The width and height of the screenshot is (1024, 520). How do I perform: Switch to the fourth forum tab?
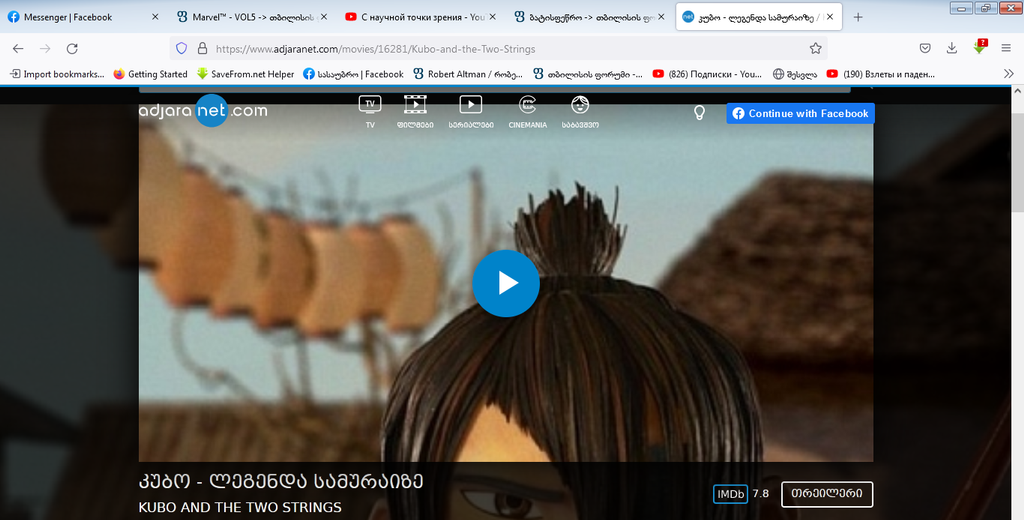(588, 17)
